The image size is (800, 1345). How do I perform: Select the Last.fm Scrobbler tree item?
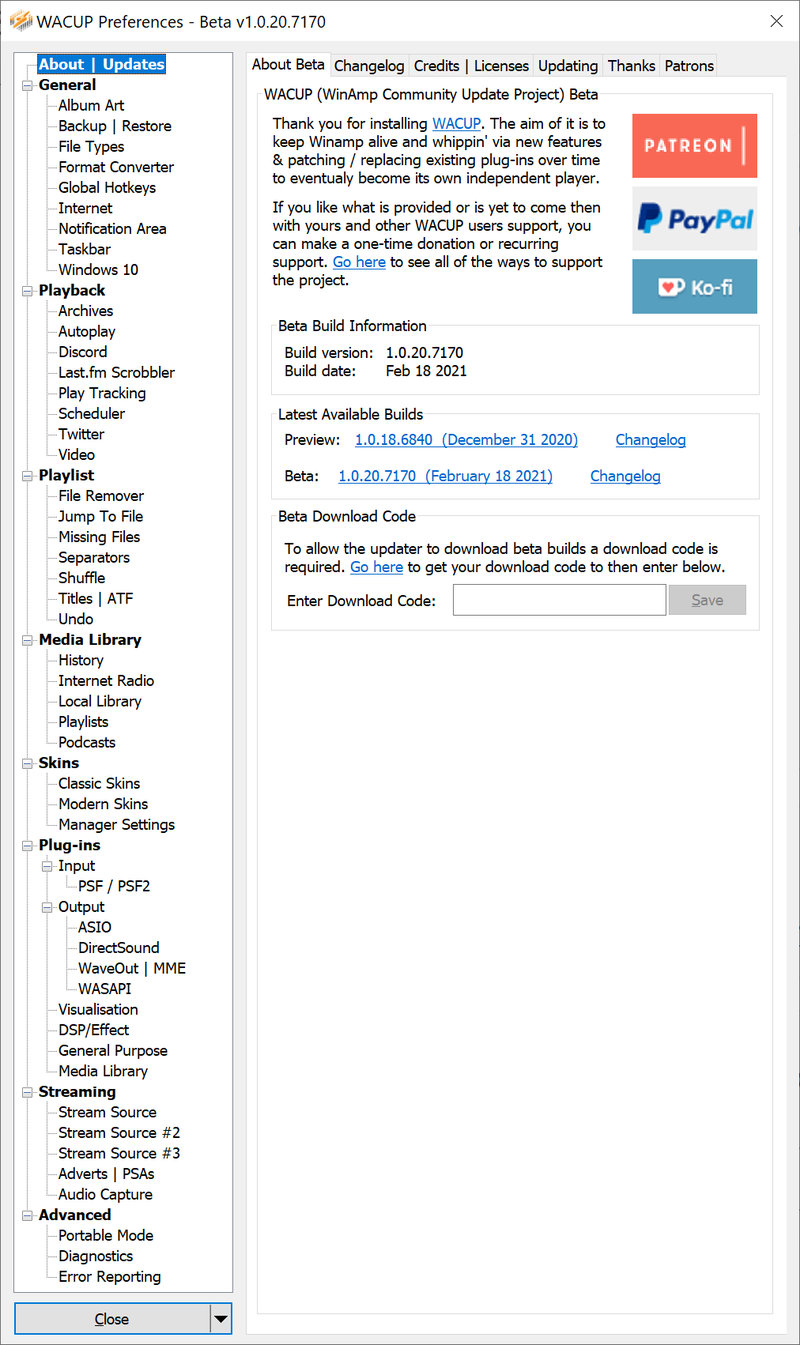pos(116,373)
